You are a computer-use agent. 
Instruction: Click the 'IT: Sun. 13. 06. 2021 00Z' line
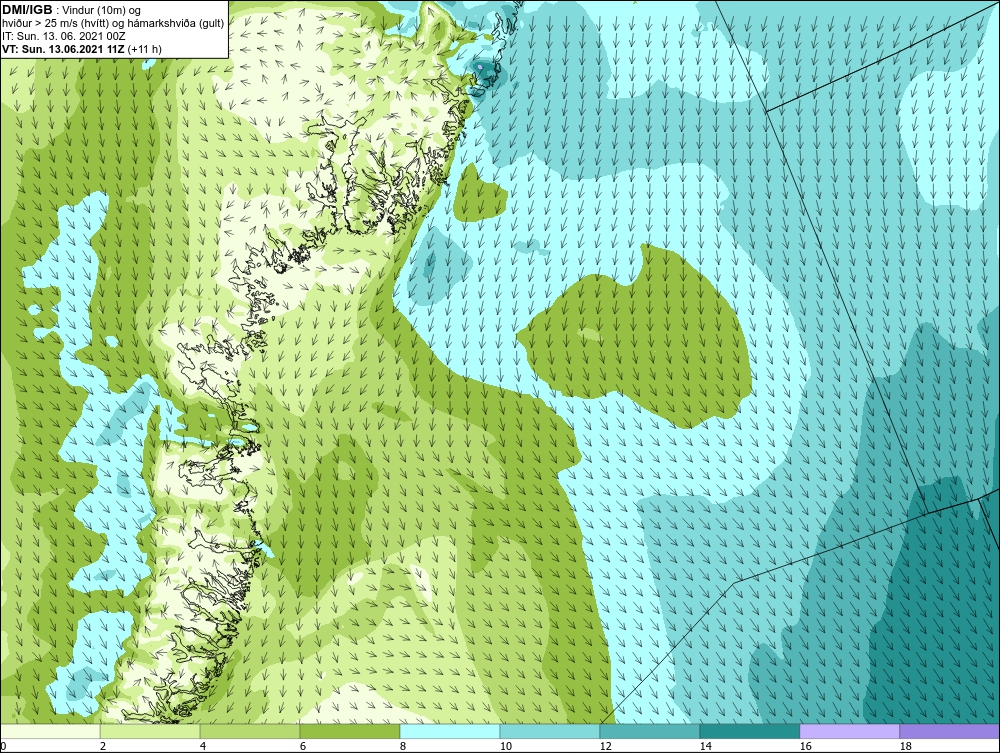click(x=63, y=36)
